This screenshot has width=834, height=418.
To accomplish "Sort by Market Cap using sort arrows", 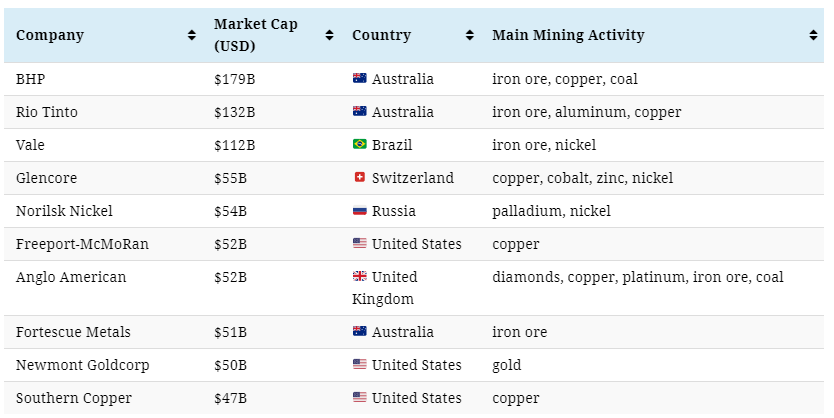I will click(329, 35).
